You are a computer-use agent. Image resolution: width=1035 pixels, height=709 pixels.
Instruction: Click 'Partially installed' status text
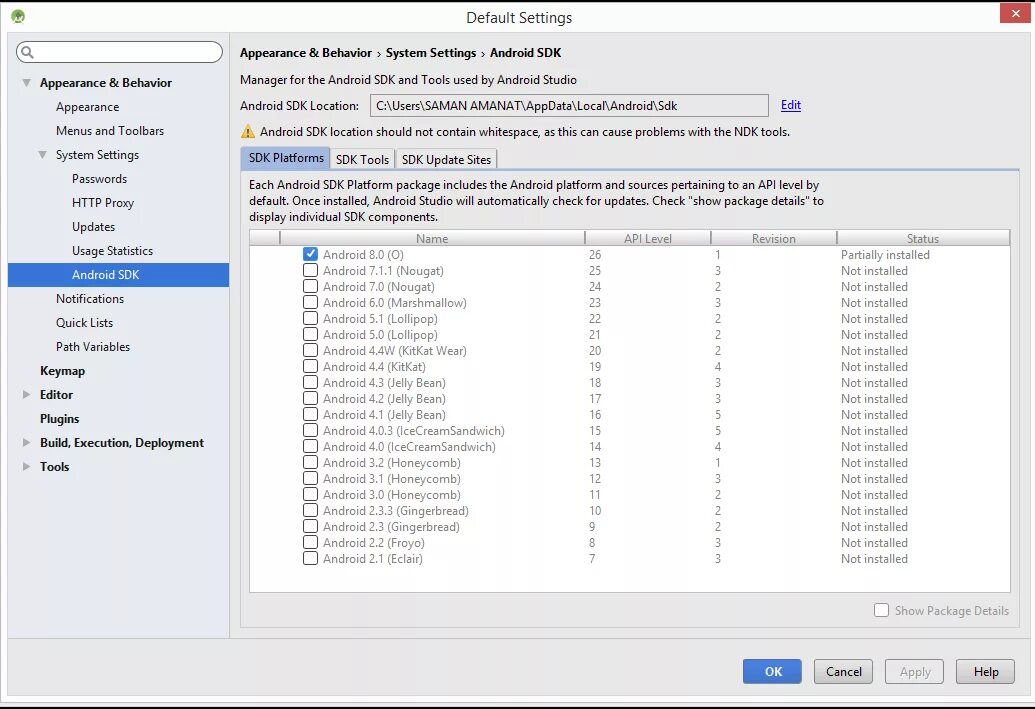coord(885,255)
